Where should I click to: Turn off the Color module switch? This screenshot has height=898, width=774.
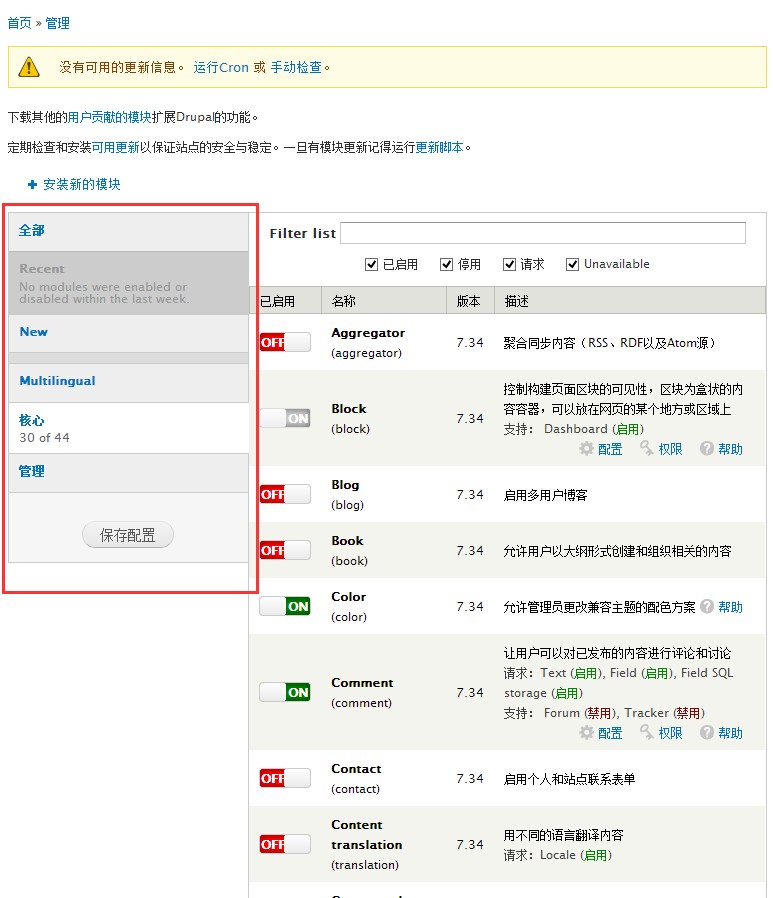pos(285,606)
